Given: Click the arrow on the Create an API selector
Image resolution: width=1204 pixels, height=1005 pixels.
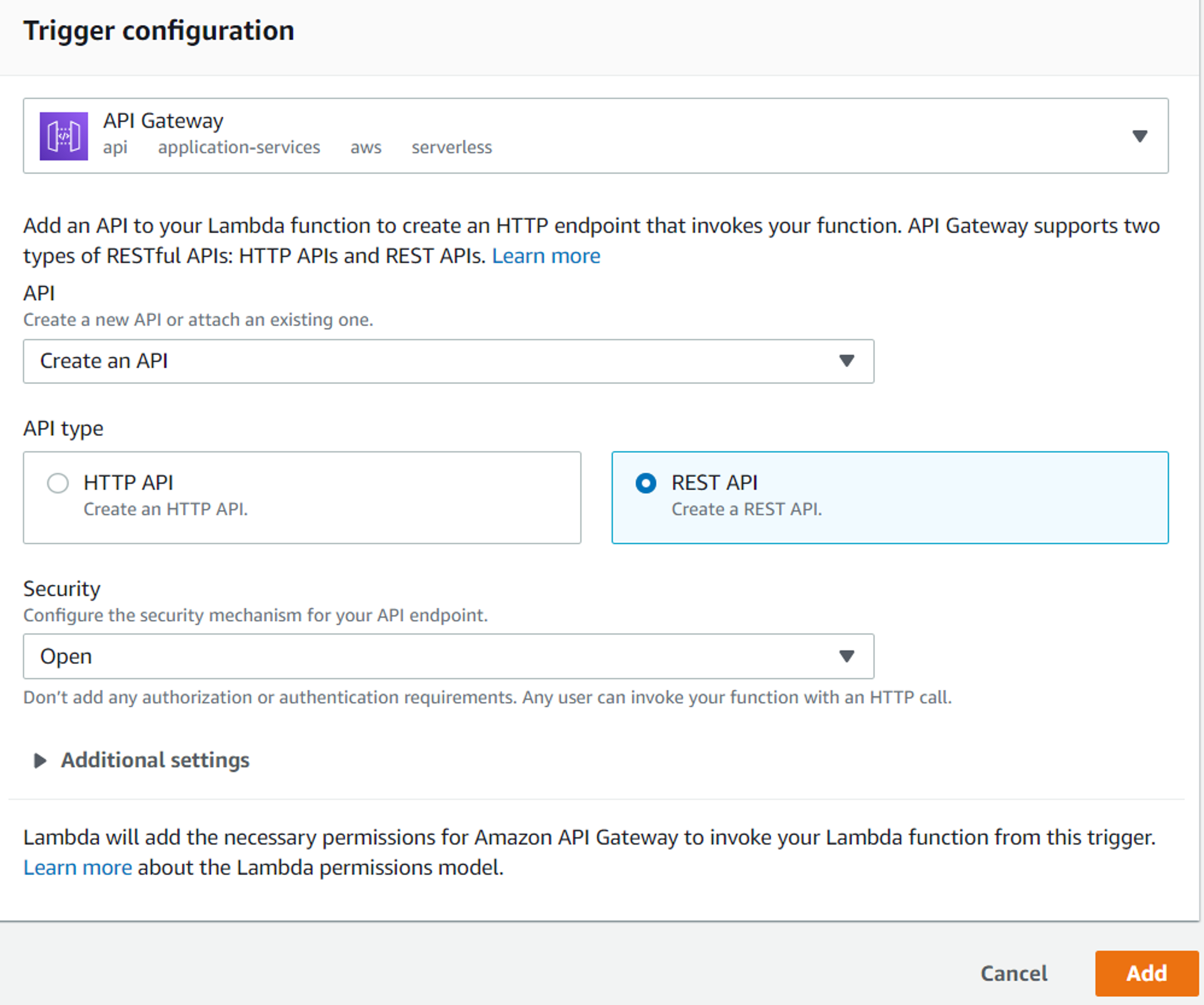Looking at the screenshot, I should [x=846, y=361].
